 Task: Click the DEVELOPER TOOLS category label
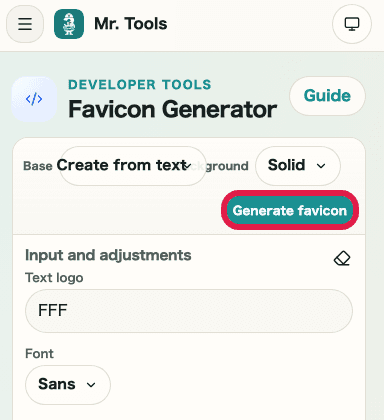coord(140,85)
